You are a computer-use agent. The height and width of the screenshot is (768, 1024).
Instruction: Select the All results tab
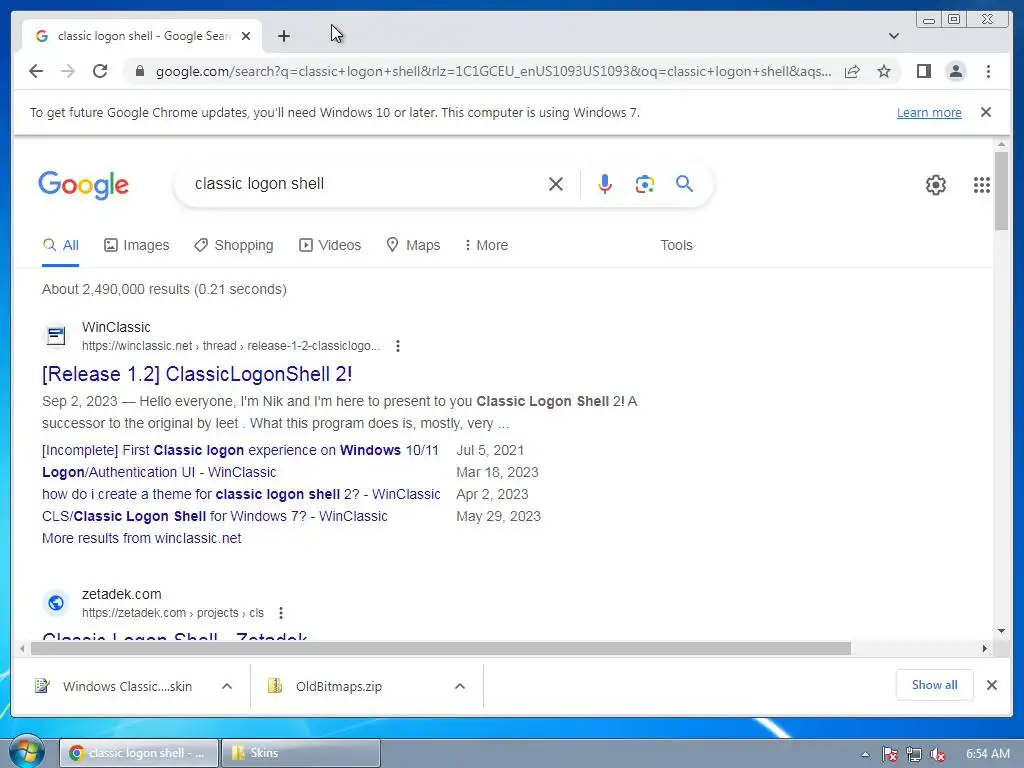click(x=61, y=246)
